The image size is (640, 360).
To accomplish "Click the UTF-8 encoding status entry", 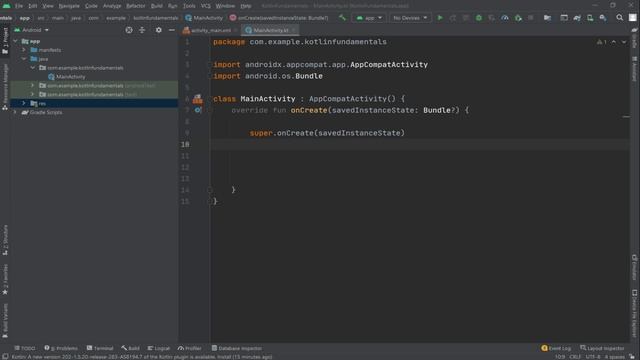I will click(593, 357).
